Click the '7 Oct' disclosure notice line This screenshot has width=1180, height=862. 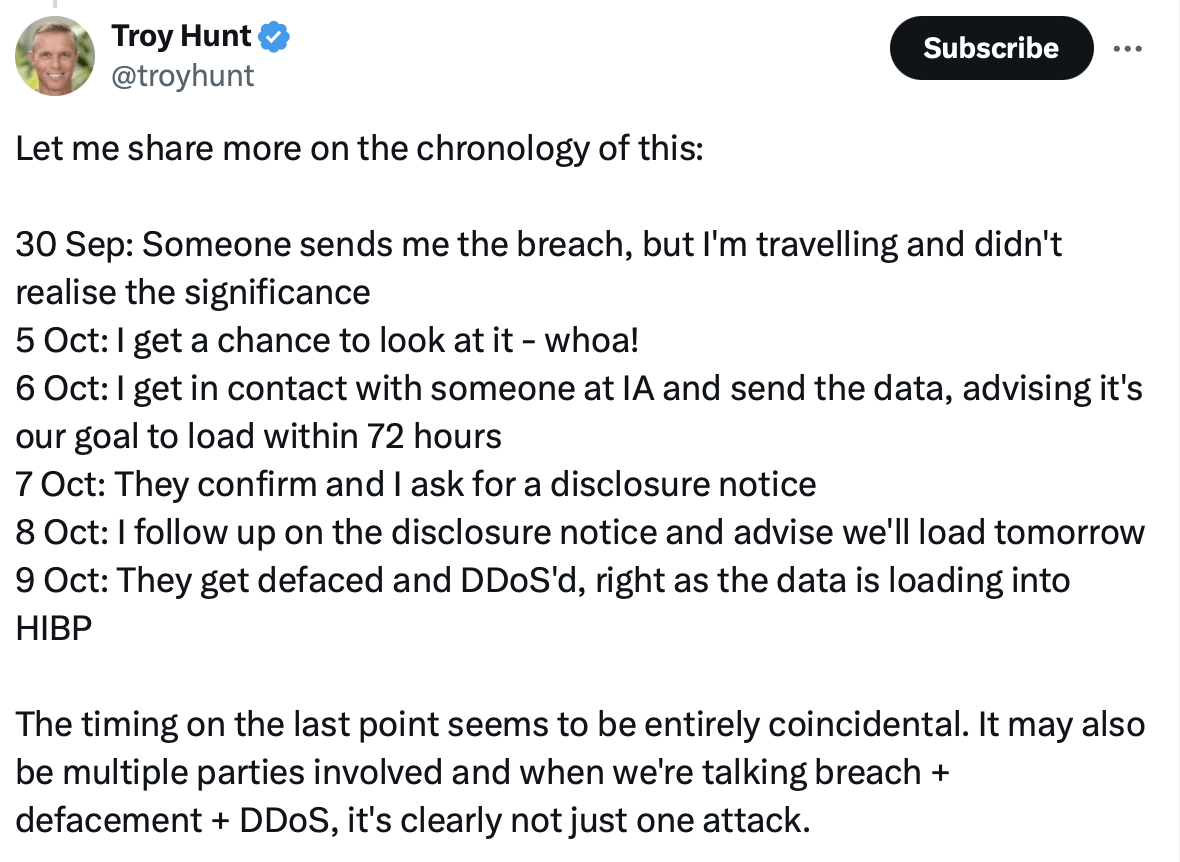416,484
